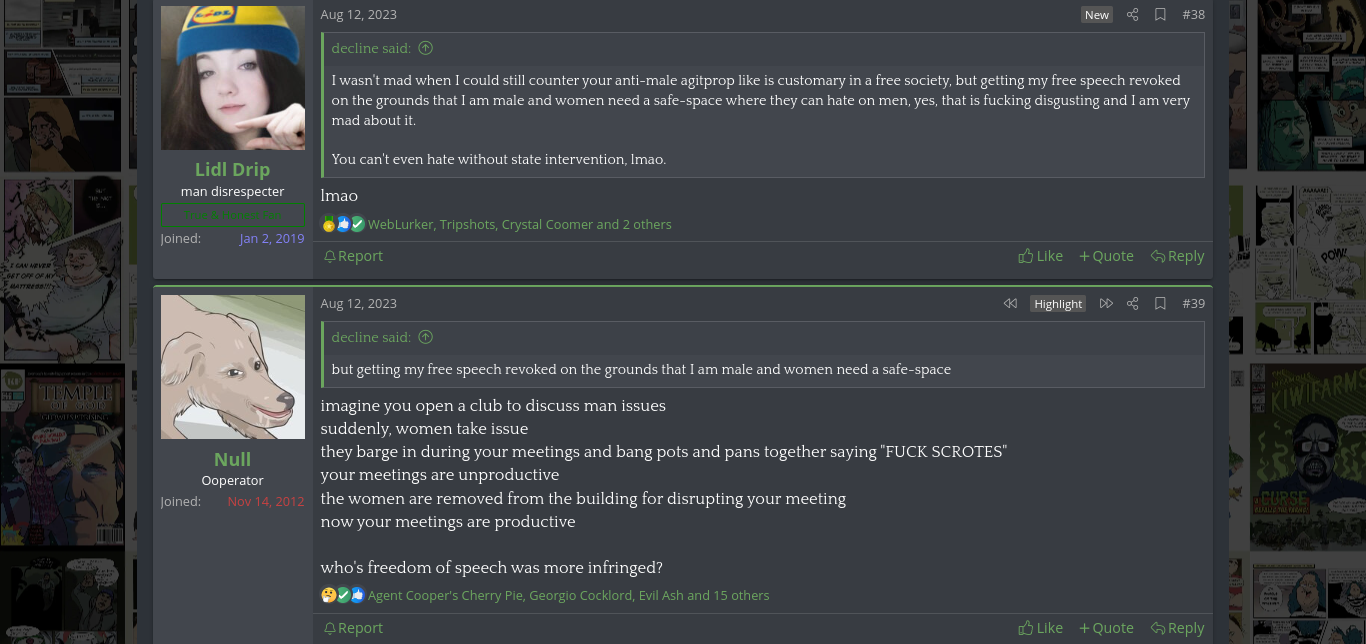Open Null's dog avatar
The width and height of the screenshot is (1366, 644).
pos(233,367)
